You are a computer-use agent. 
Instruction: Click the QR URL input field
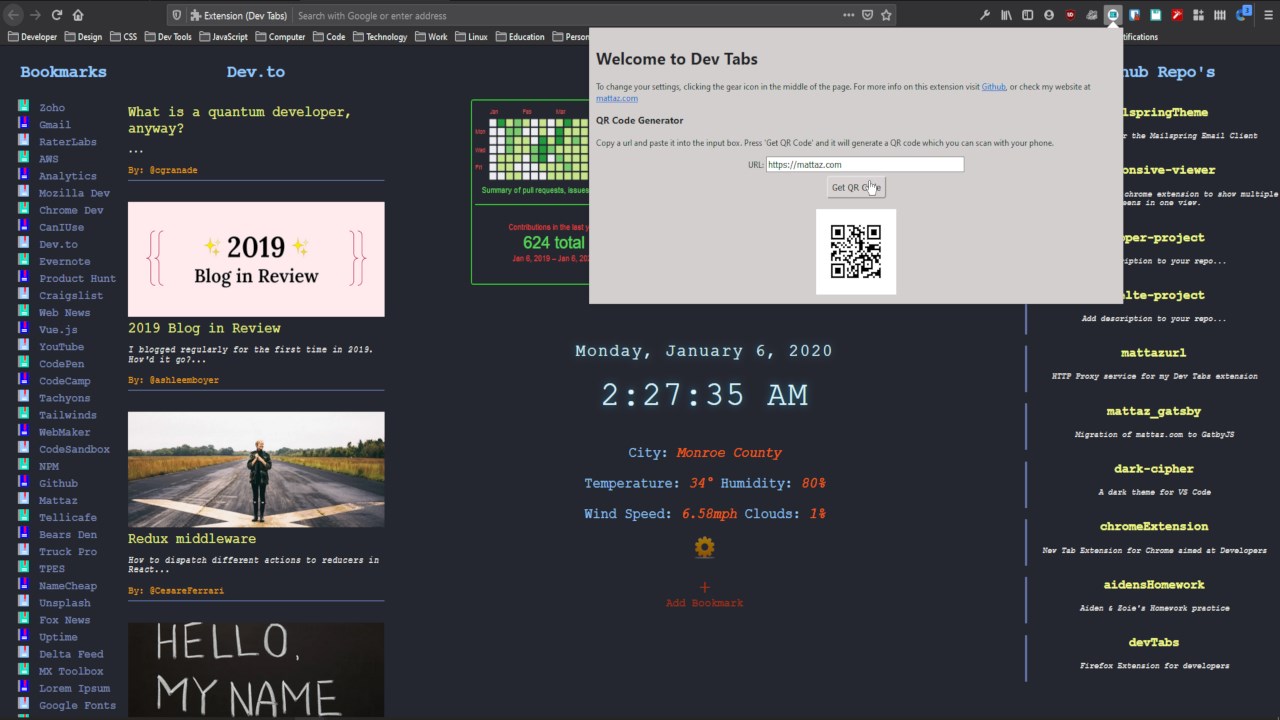click(865, 164)
